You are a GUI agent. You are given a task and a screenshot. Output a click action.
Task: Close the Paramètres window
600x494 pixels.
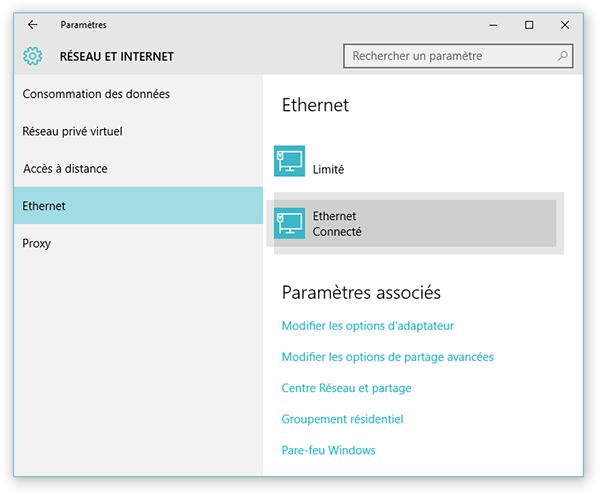point(564,25)
